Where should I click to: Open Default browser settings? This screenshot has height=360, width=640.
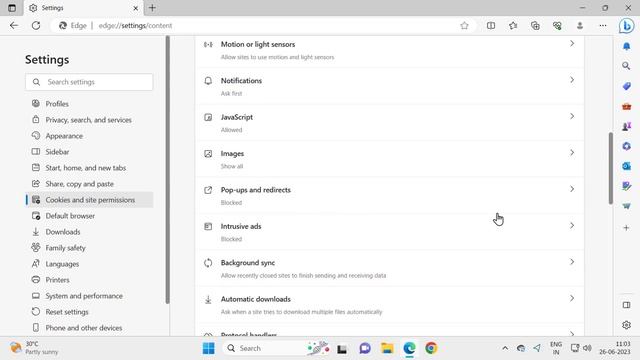(x=89, y=216)
